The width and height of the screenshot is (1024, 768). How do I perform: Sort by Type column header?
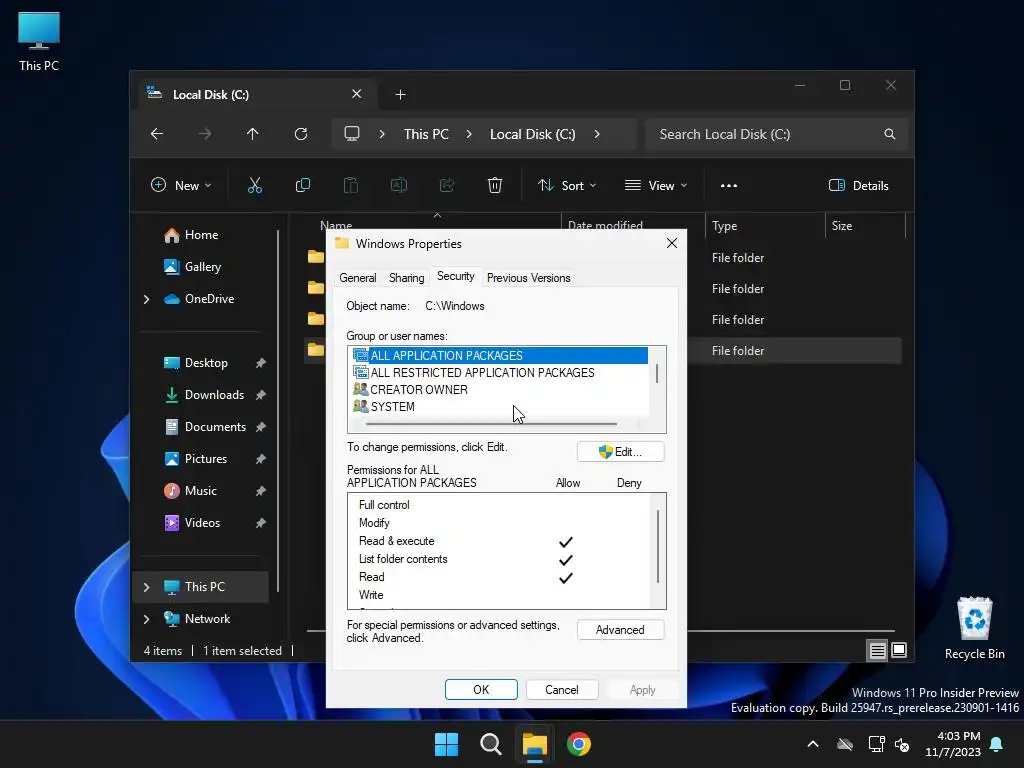pyautogui.click(x=765, y=226)
